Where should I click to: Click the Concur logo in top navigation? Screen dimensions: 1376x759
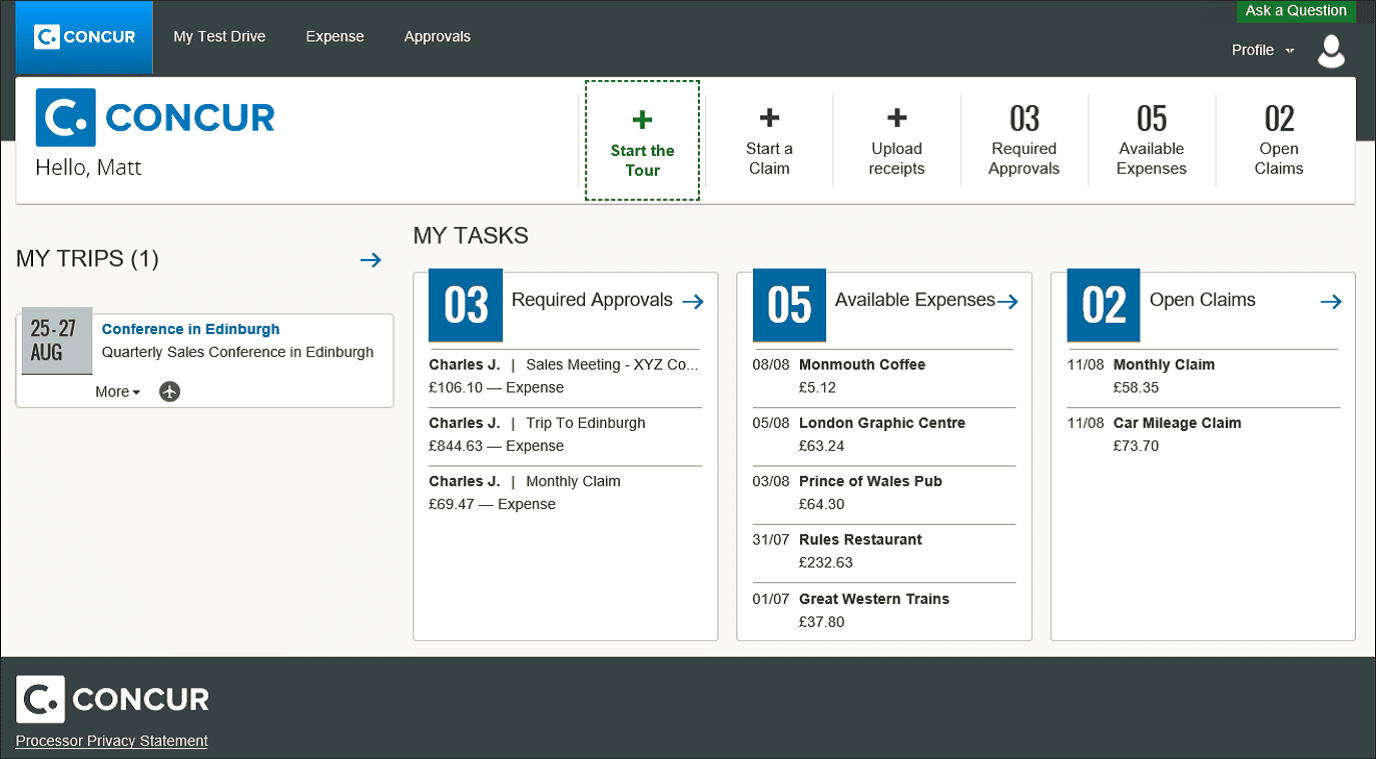84,38
